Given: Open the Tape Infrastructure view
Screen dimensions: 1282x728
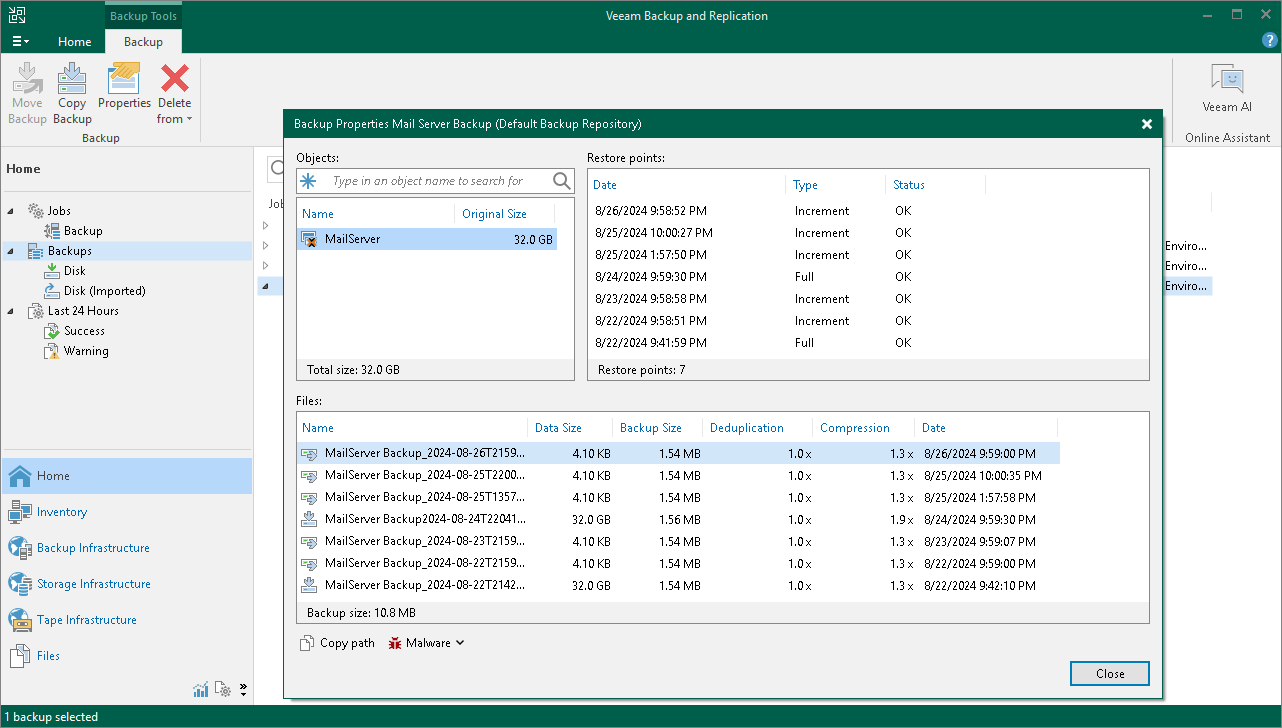Looking at the screenshot, I should coord(86,620).
